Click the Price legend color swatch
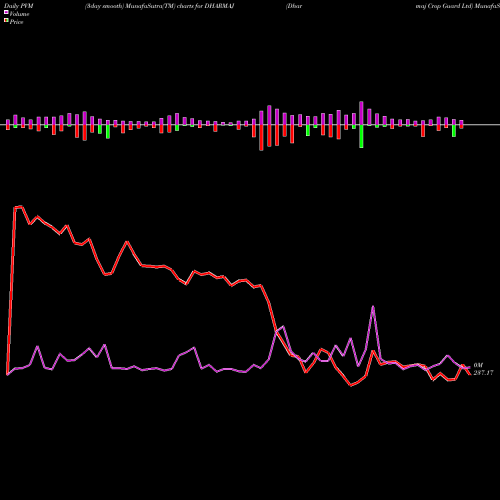 [6, 20]
